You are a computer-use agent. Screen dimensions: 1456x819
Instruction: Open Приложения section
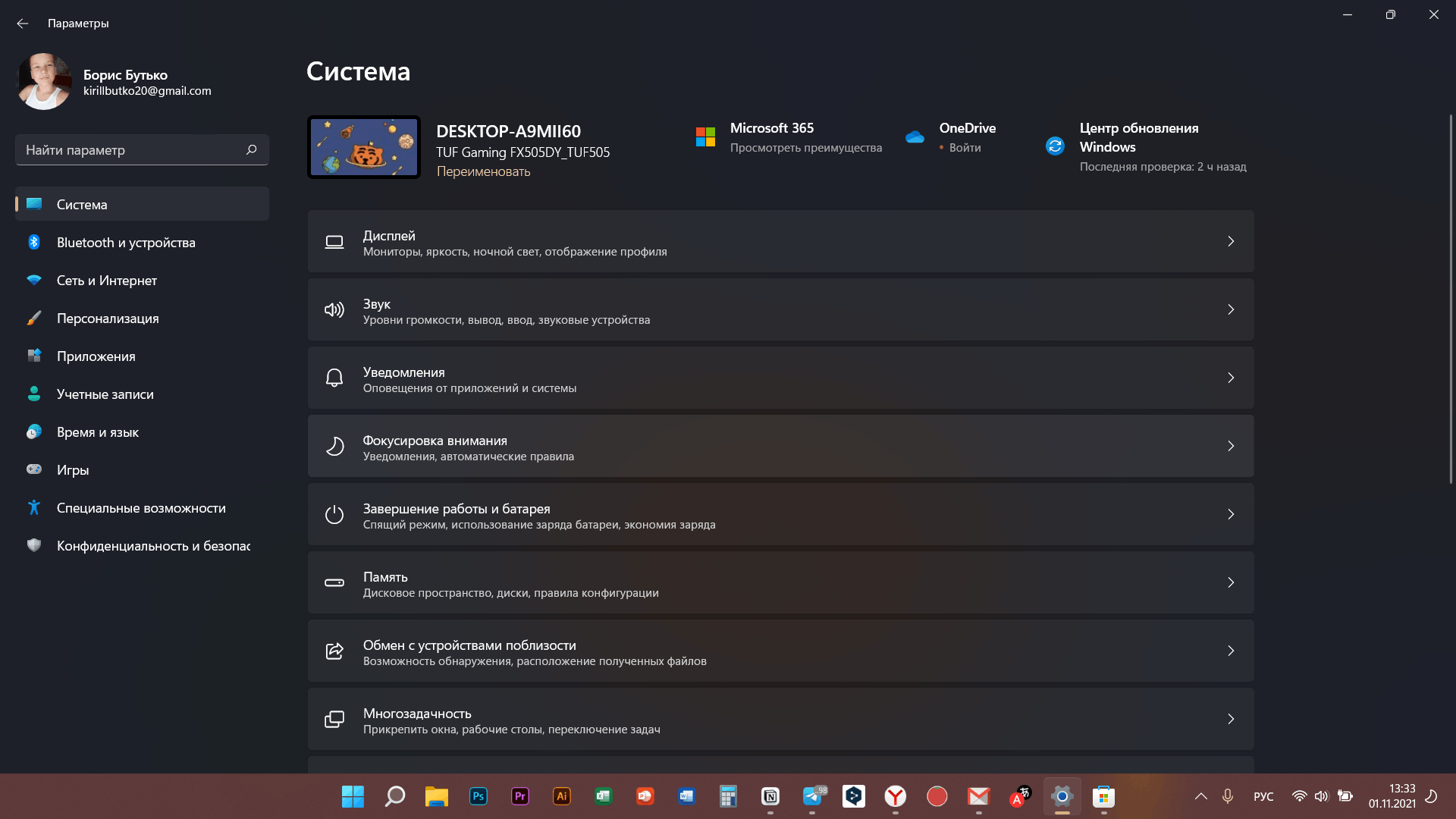[142, 356]
